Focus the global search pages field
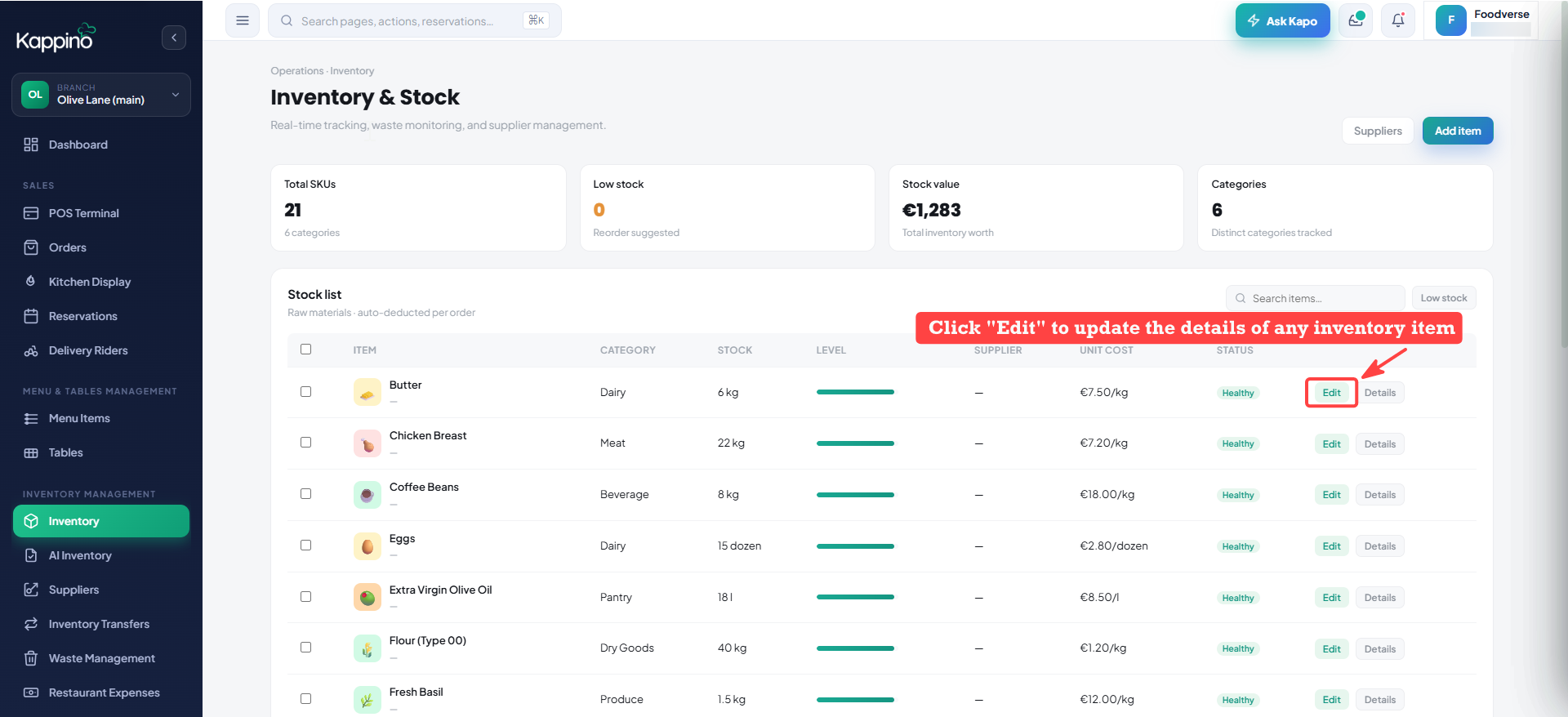The width and height of the screenshot is (1568, 717). [415, 20]
